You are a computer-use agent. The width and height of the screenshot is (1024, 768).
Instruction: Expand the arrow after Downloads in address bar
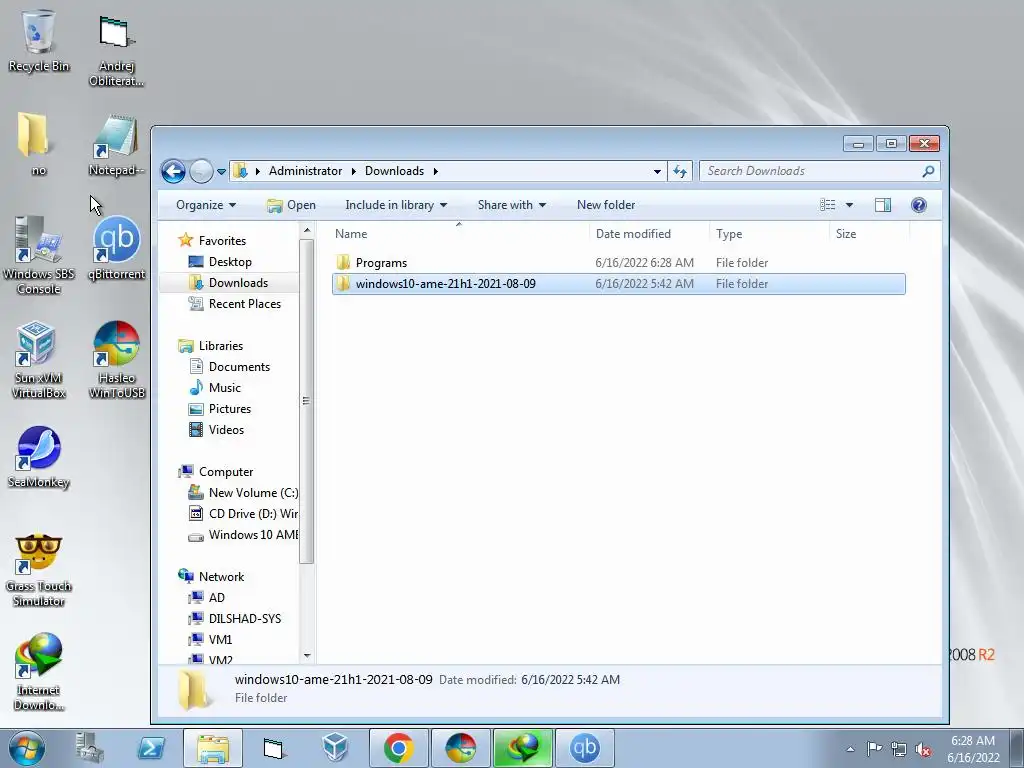(x=436, y=171)
